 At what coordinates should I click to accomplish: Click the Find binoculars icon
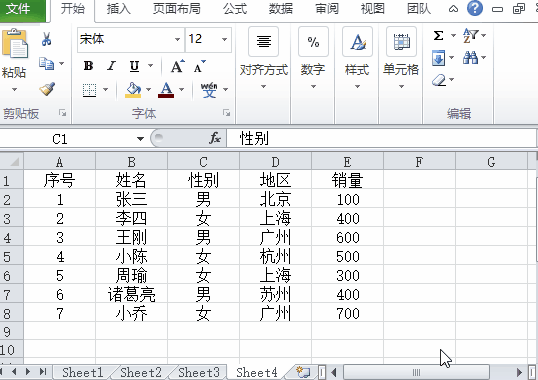tap(470, 58)
